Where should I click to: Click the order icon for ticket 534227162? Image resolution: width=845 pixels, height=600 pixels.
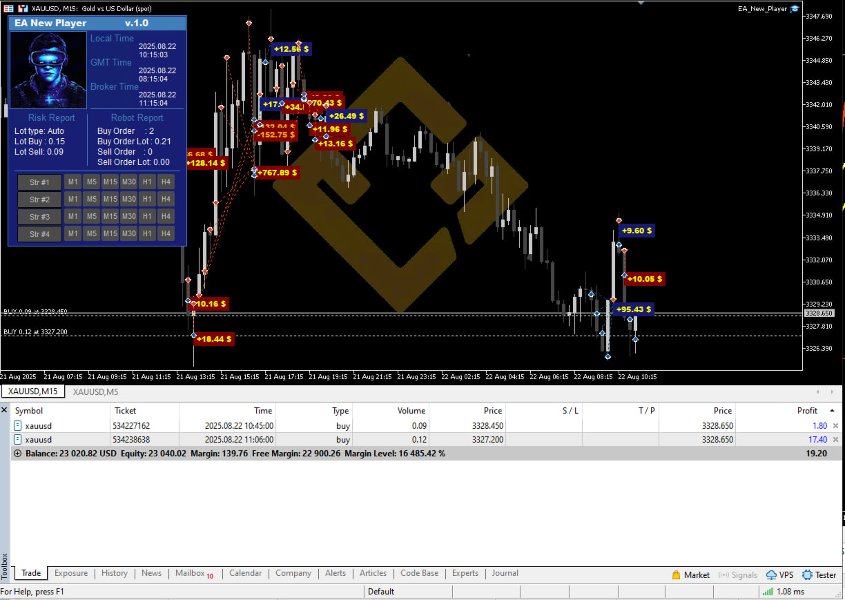click(17, 425)
